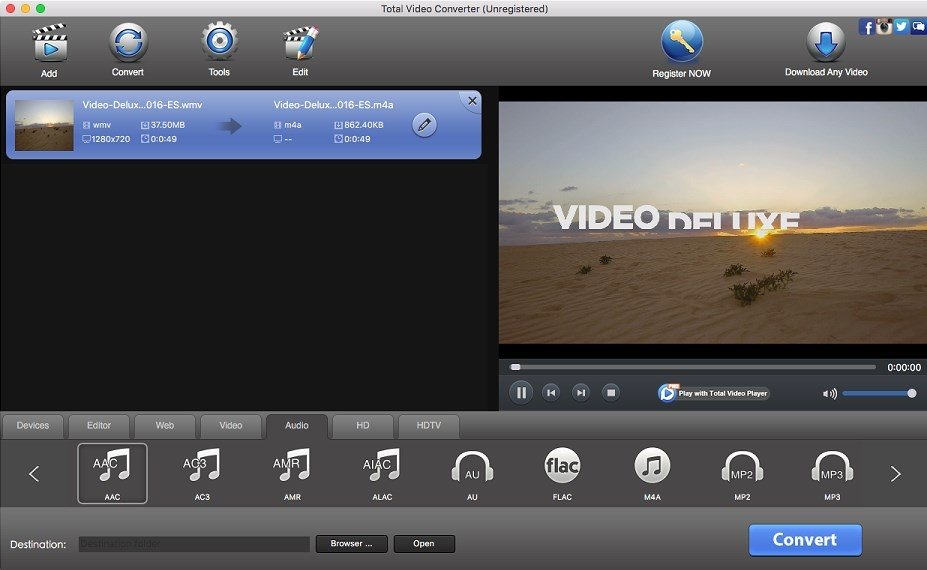Click the Open destination button
This screenshot has height=570, width=927.
(x=424, y=544)
